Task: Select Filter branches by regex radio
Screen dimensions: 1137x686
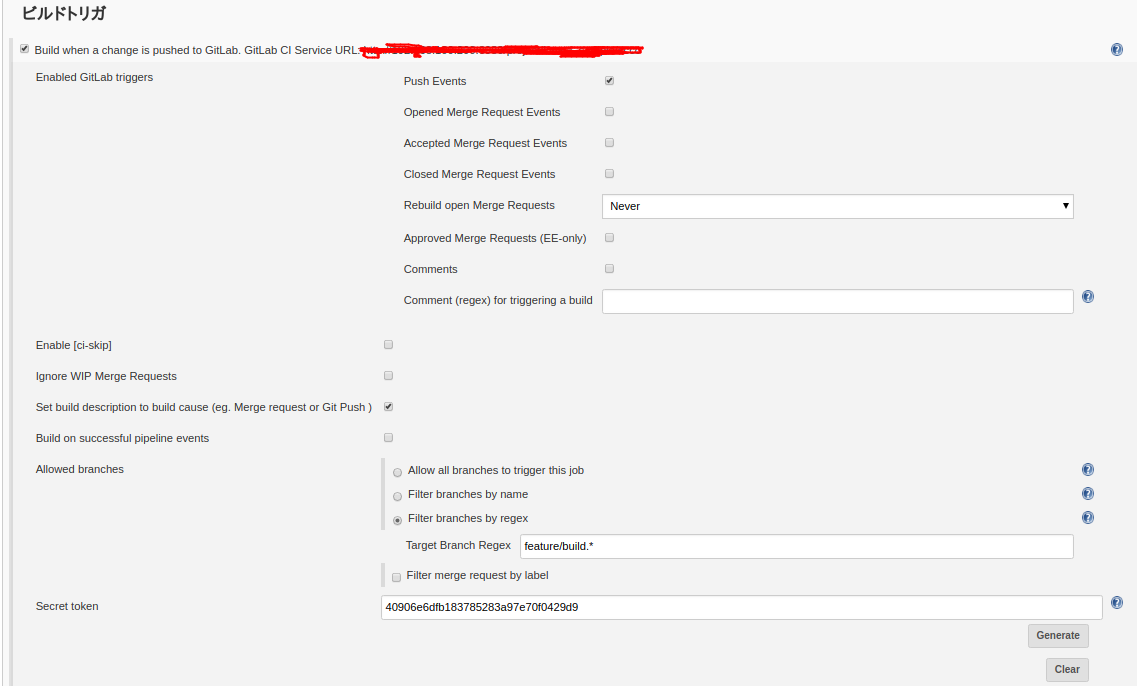Action: pyautogui.click(x=397, y=521)
